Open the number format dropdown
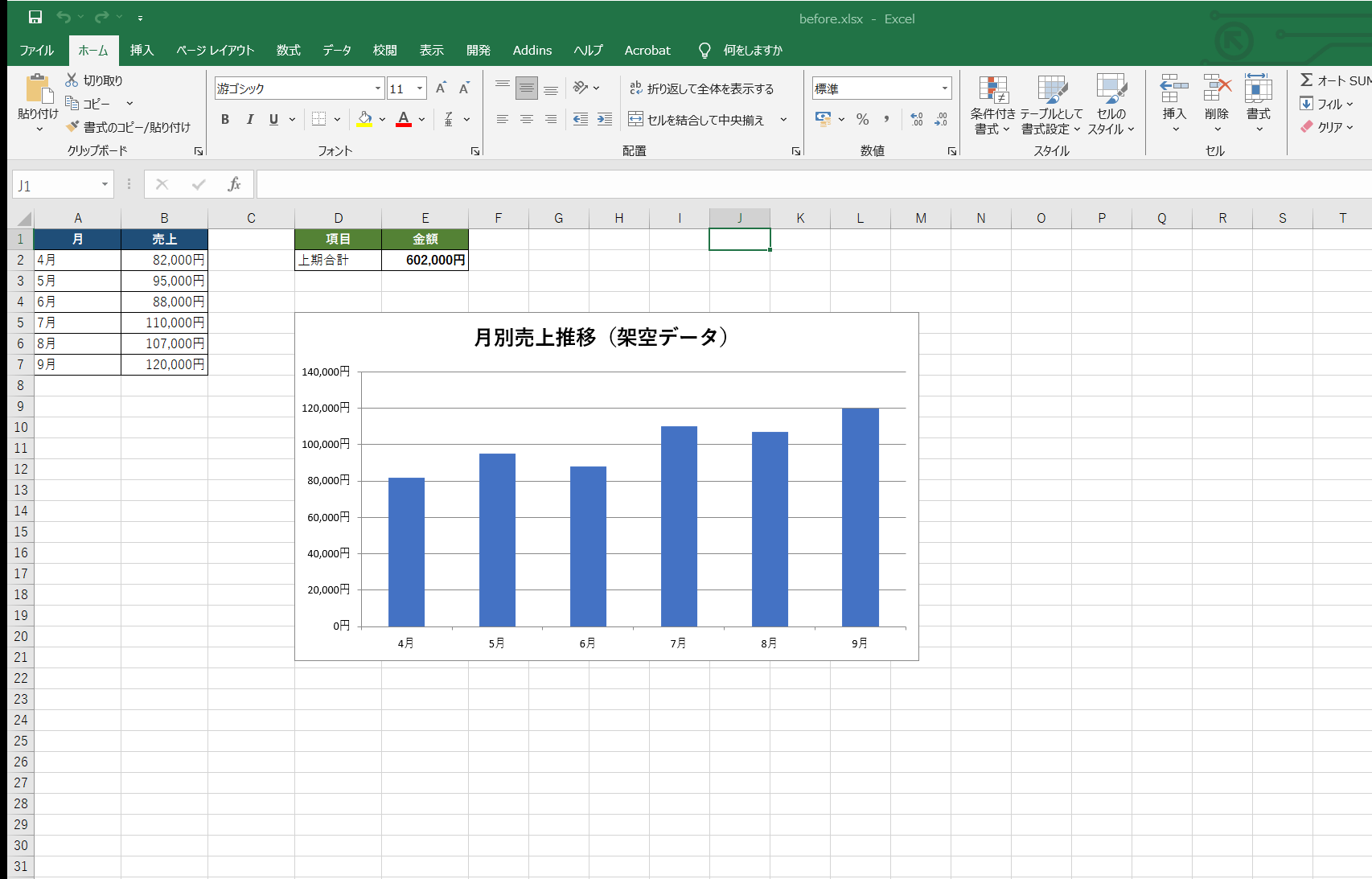 tap(945, 88)
